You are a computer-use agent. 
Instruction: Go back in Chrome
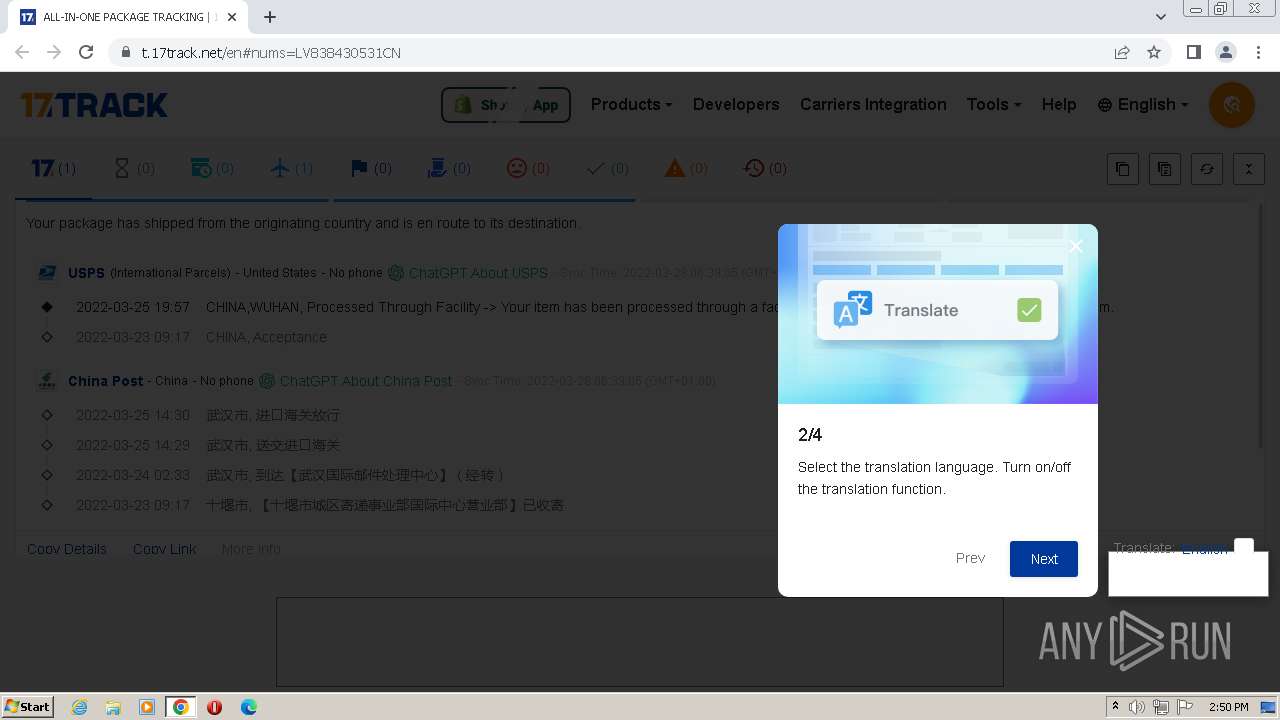(x=22, y=52)
